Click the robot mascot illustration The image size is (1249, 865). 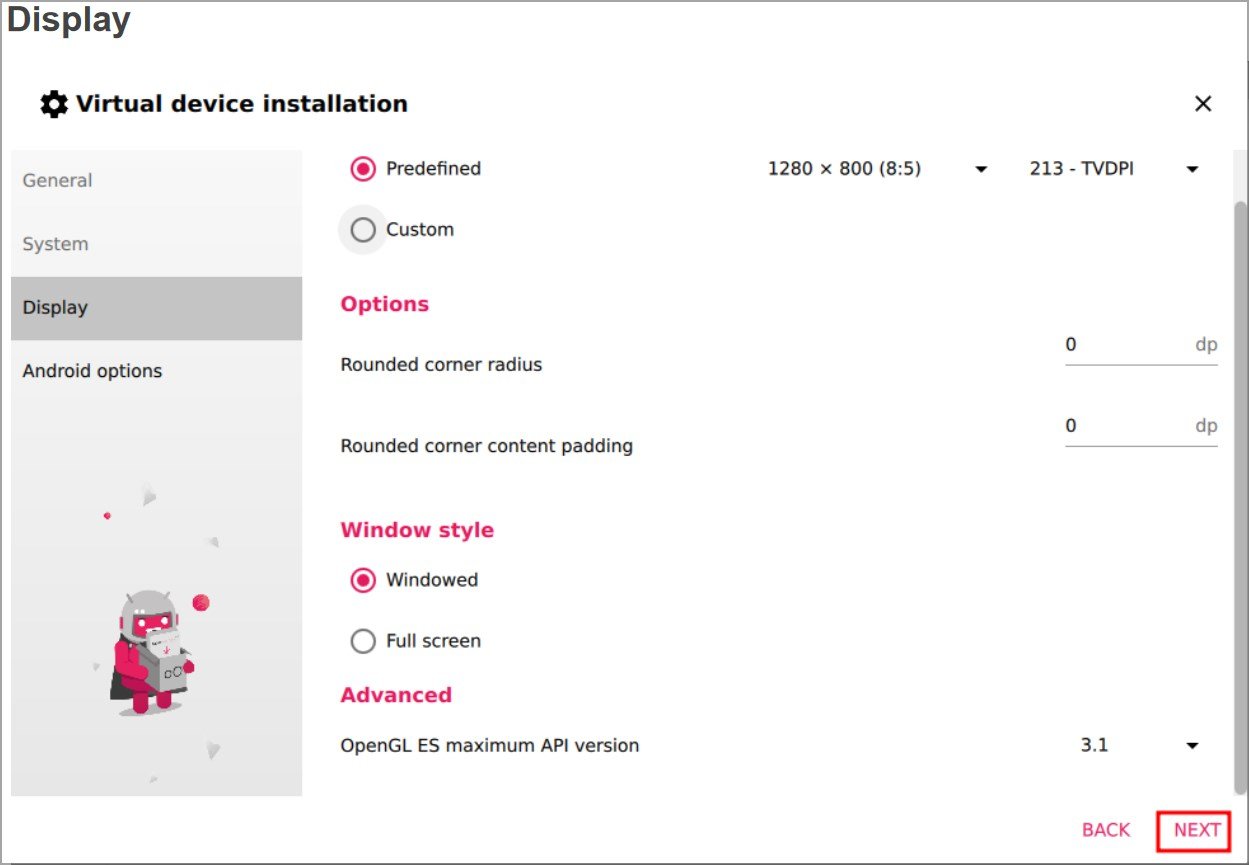pyautogui.click(x=153, y=651)
